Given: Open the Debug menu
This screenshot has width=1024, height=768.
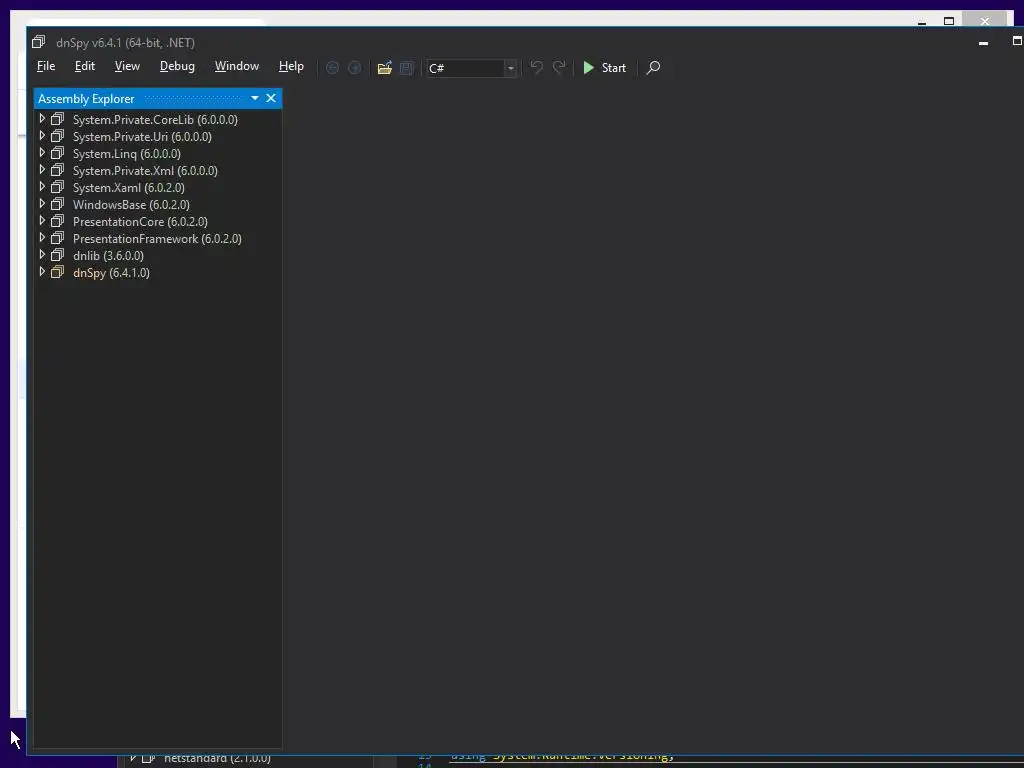Looking at the screenshot, I should (177, 67).
